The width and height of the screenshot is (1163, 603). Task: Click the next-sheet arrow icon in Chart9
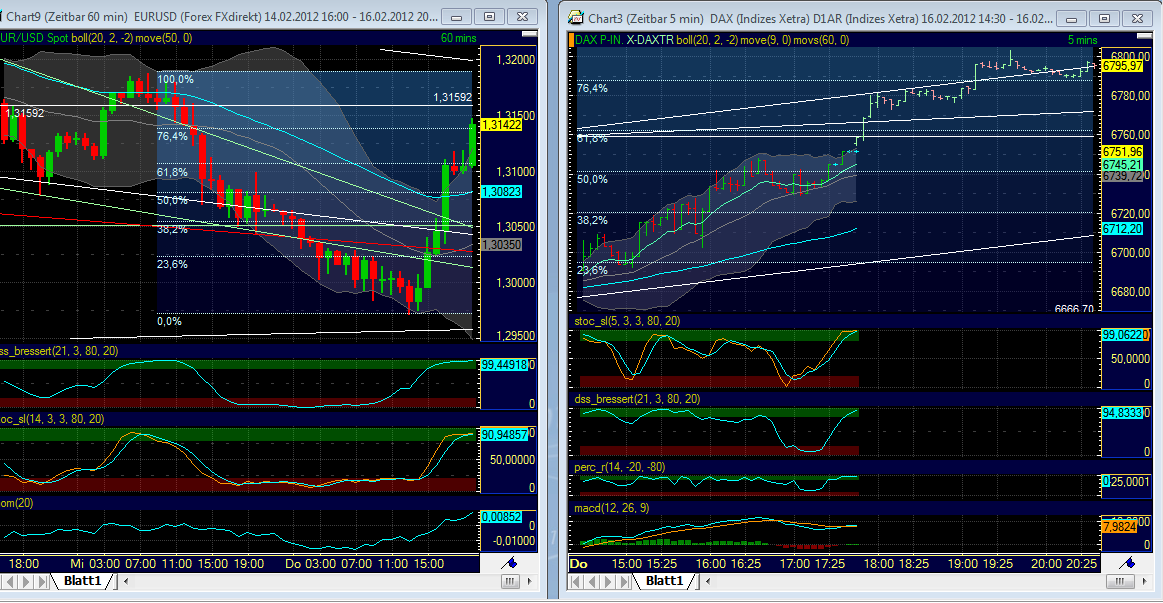(26, 580)
